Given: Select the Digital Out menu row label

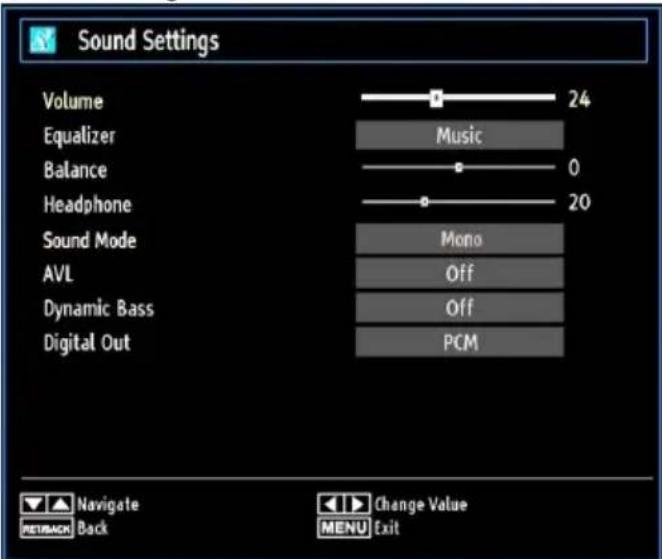Looking at the screenshot, I should 87,343.
